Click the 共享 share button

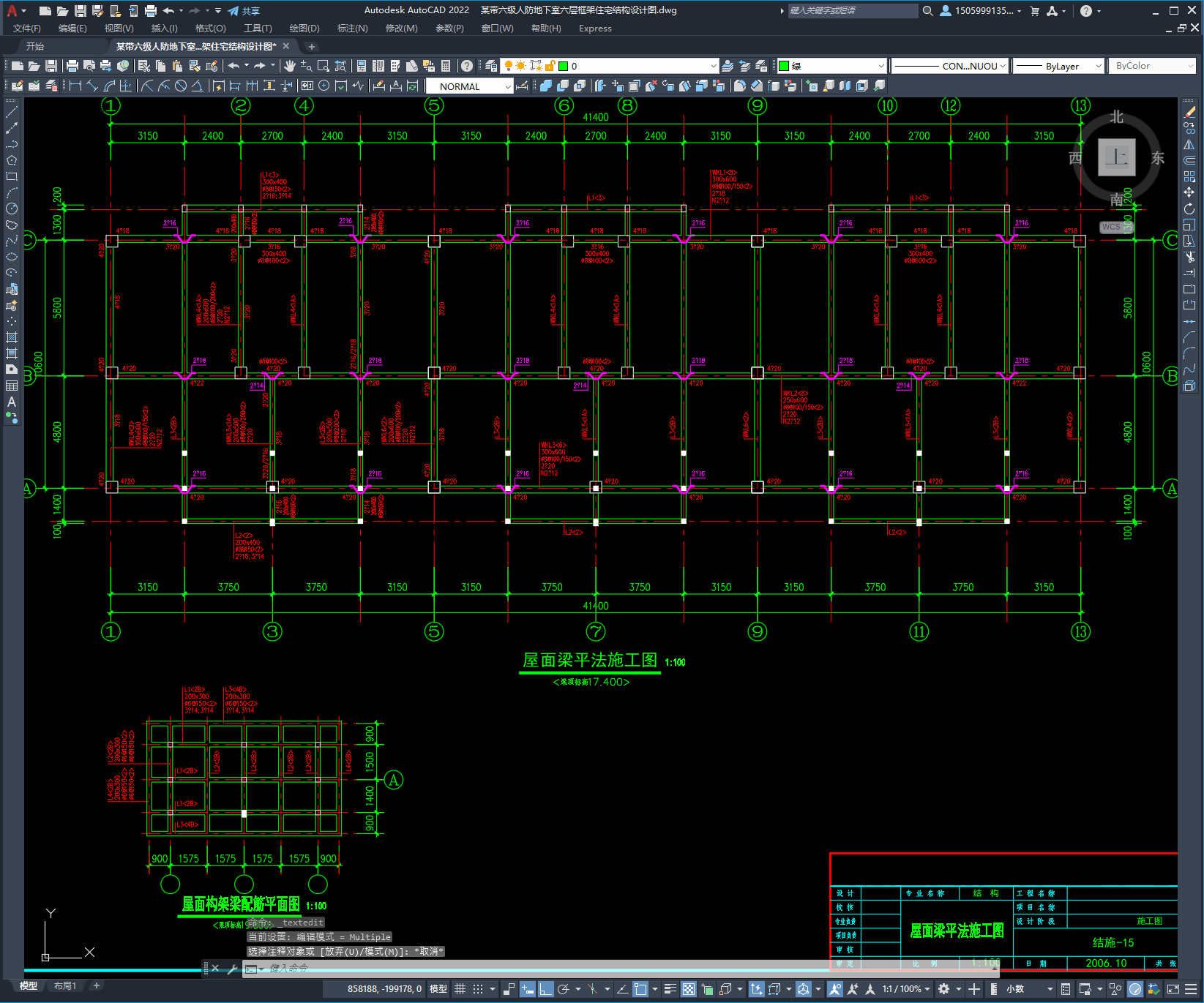[x=244, y=11]
